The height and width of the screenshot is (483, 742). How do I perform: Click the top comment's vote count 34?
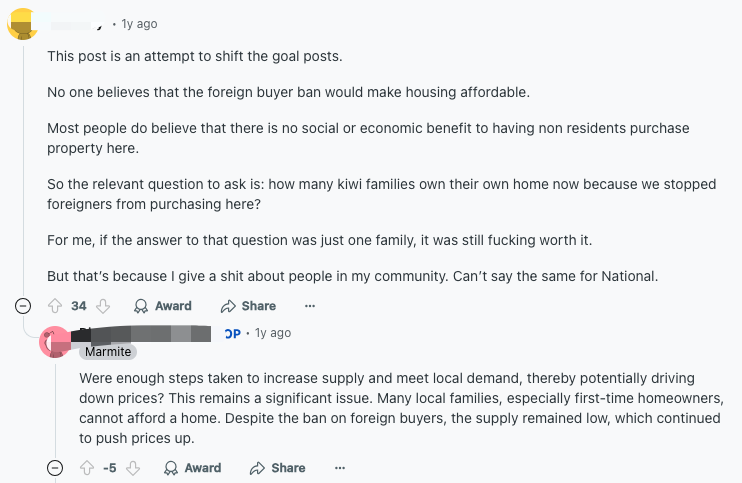[79, 306]
